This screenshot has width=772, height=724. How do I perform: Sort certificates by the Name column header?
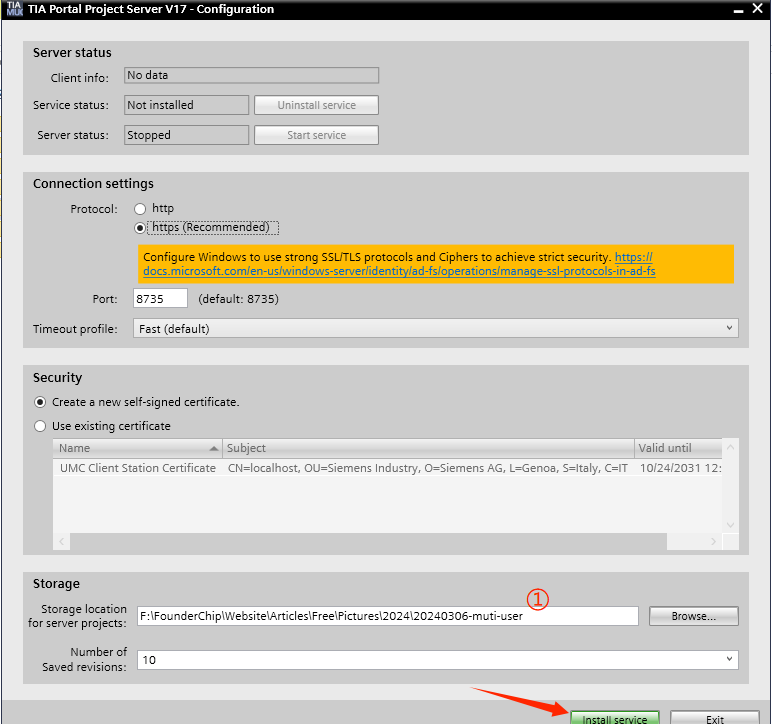[x=137, y=448]
